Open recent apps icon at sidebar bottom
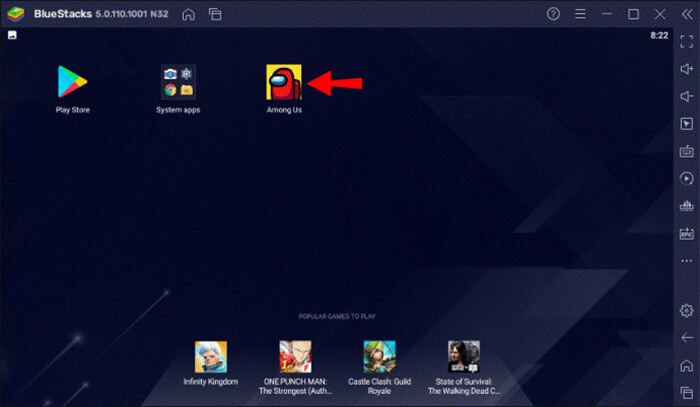The width and height of the screenshot is (700, 407). pos(687,393)
